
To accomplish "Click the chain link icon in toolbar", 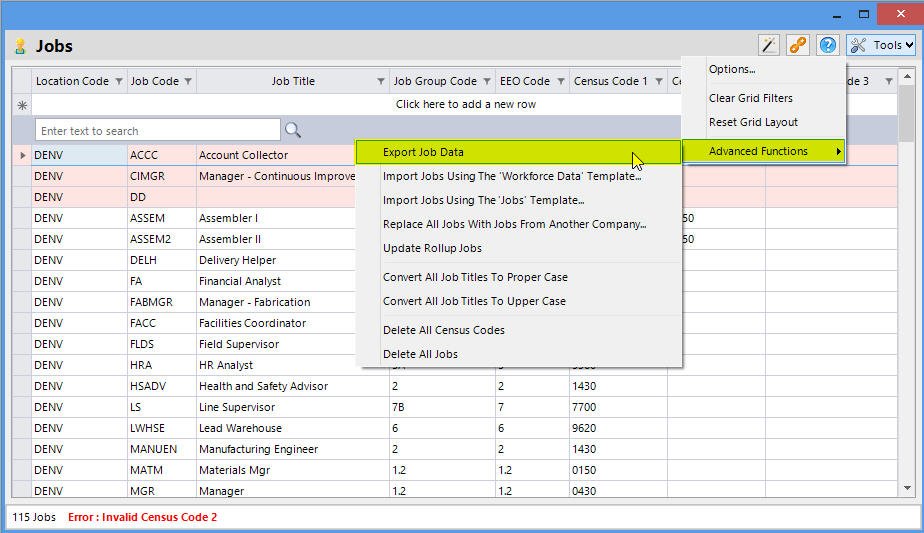I will pyautogui.click(x=797, y=45).
